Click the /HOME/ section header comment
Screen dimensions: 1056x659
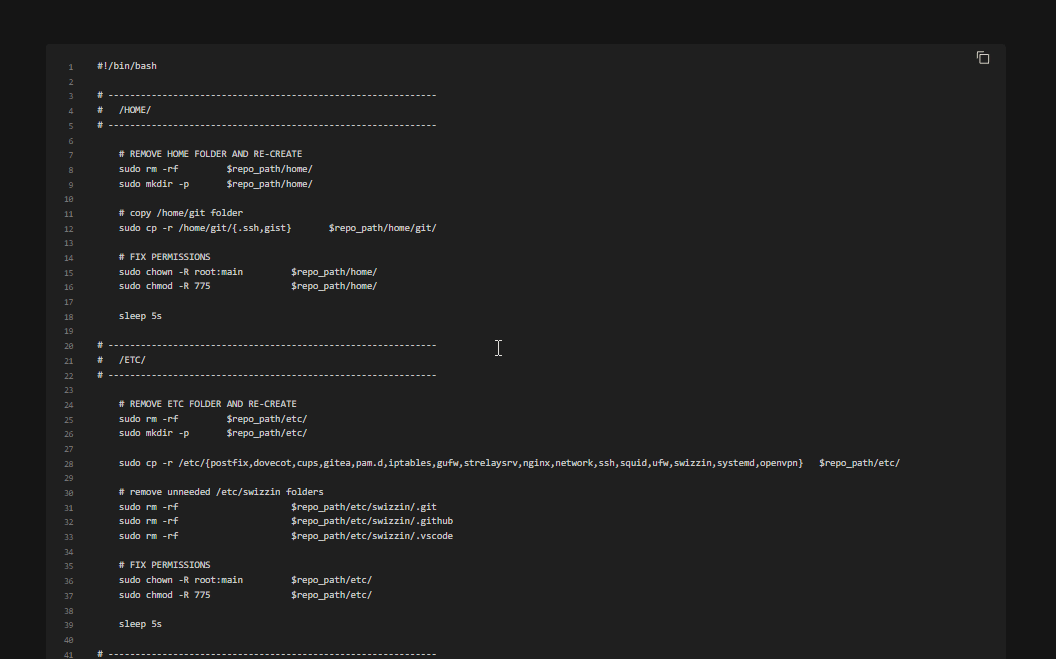(x=134, y=109)
